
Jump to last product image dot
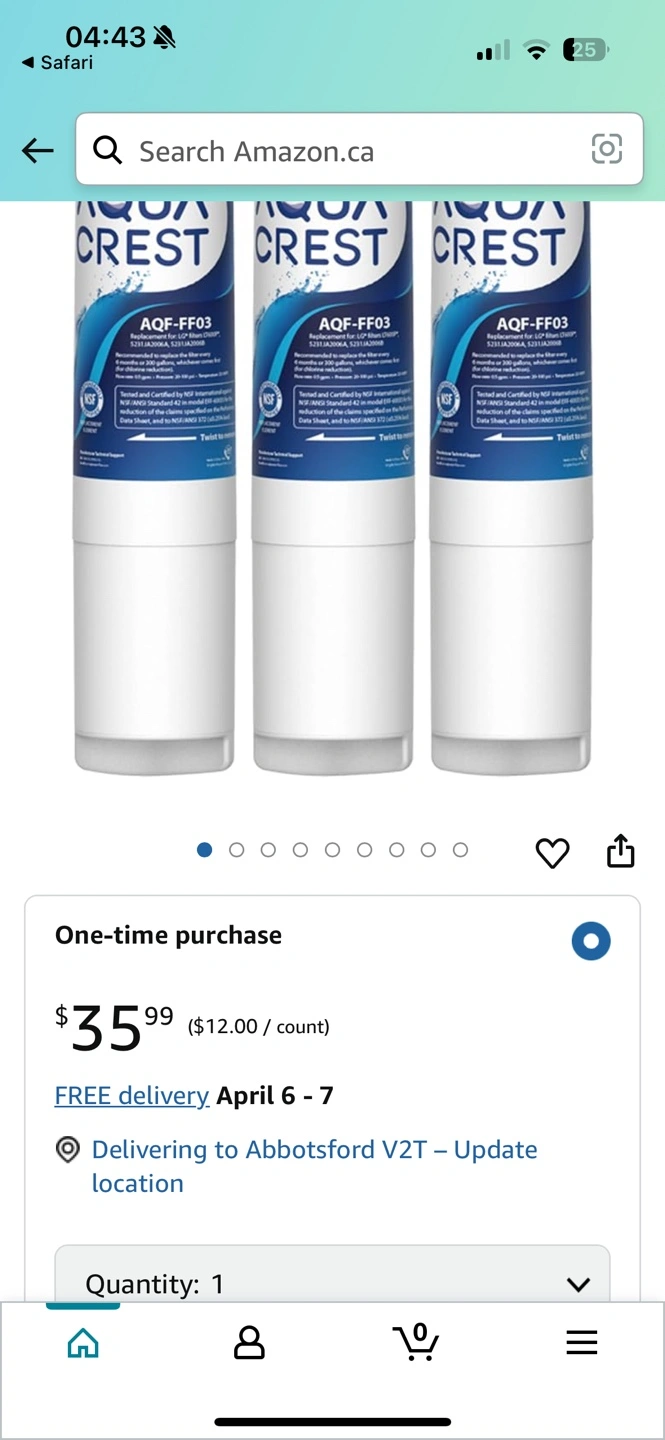pos(460,850)
